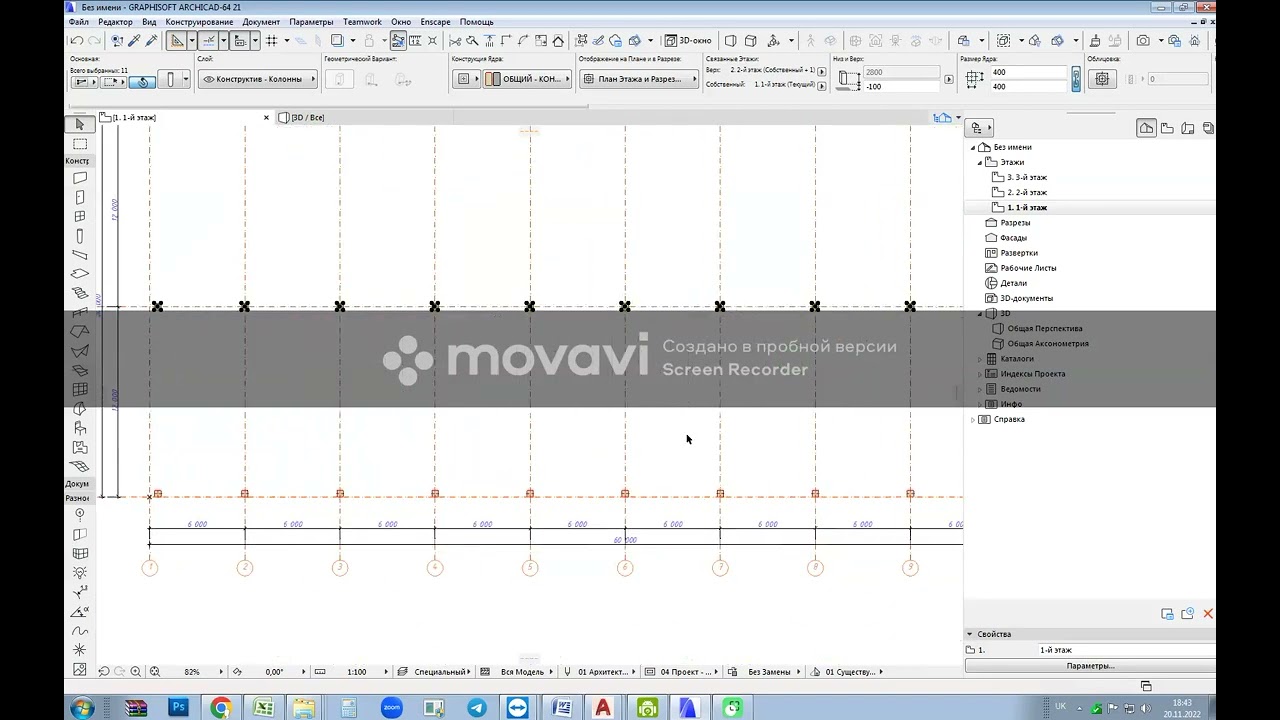
Task: Click the previous zoom icon in status bar
Action: 103,672
